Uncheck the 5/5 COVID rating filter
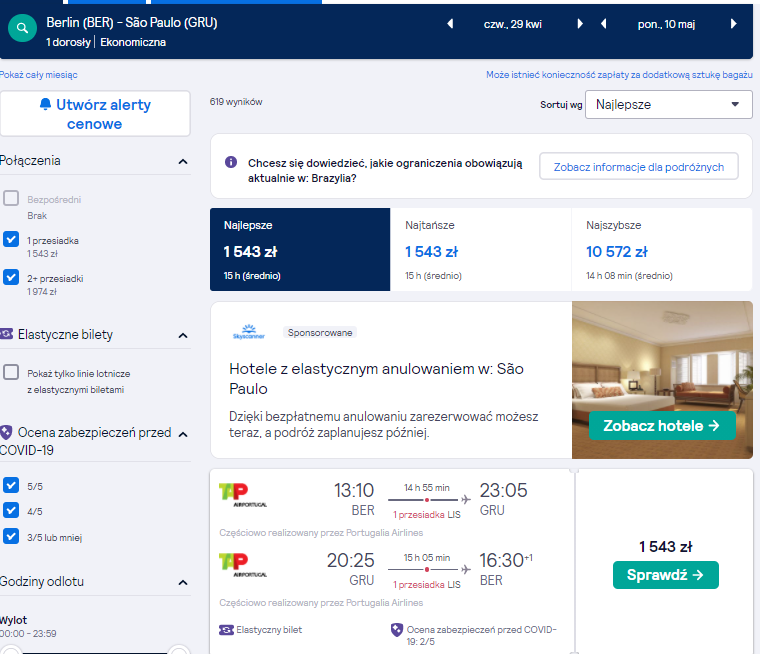This screenshot has height=654, width=760. [11, 485]
